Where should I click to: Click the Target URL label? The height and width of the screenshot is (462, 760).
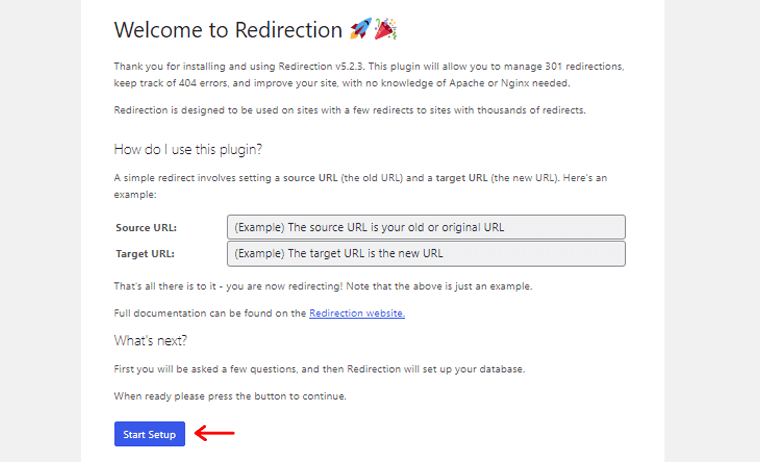click(x=145, y=254)
